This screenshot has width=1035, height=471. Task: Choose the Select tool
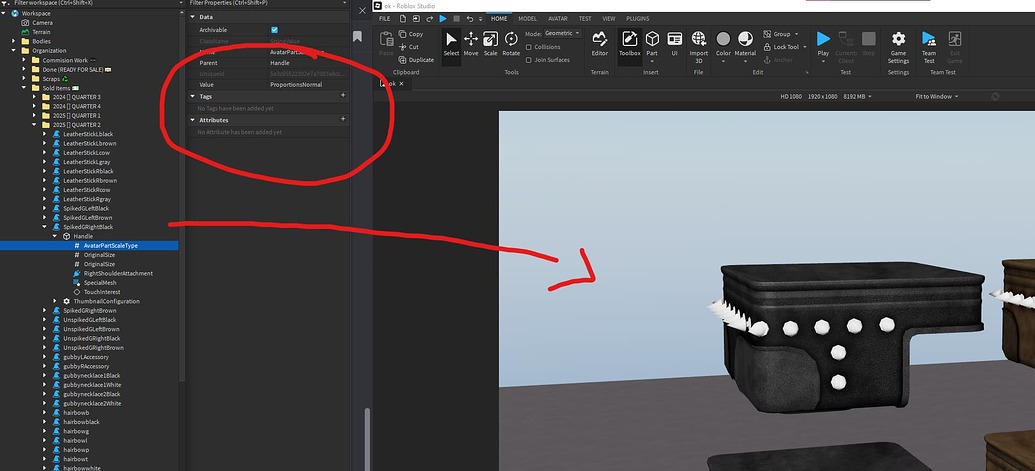click(x=451, y=44)
